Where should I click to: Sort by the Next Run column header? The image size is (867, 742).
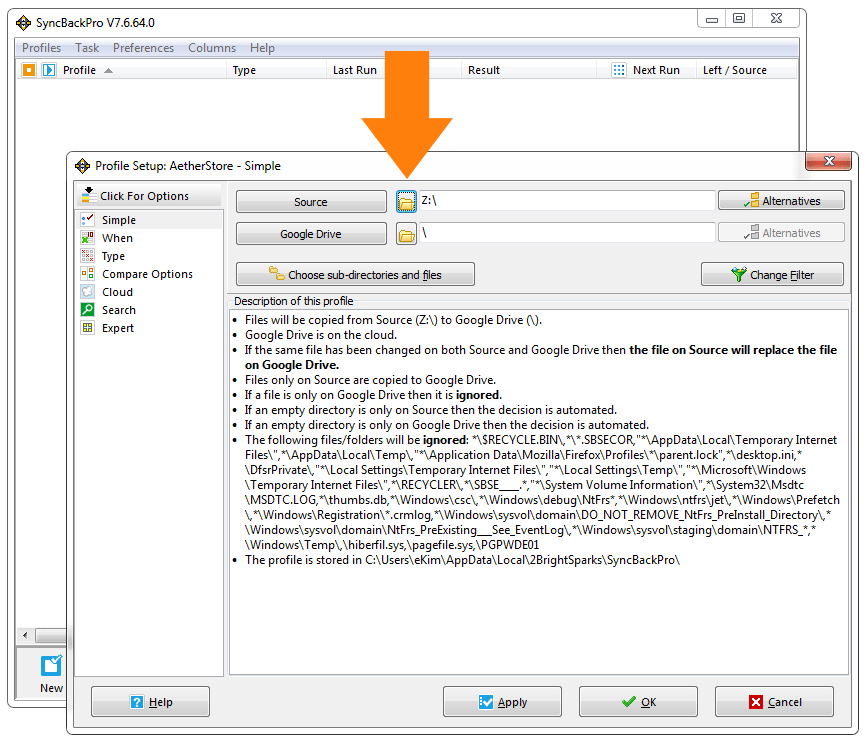point(656,70)
